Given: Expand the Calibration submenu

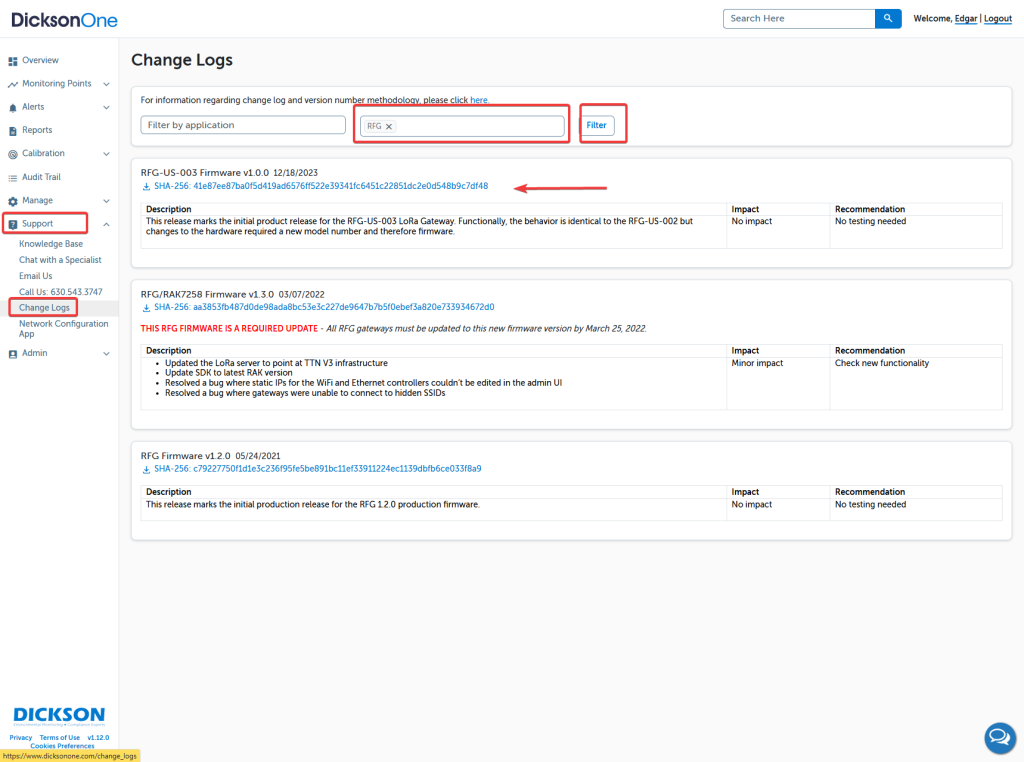Looking at the screenshot, I should pyautogui.click(x=106, y=154).
